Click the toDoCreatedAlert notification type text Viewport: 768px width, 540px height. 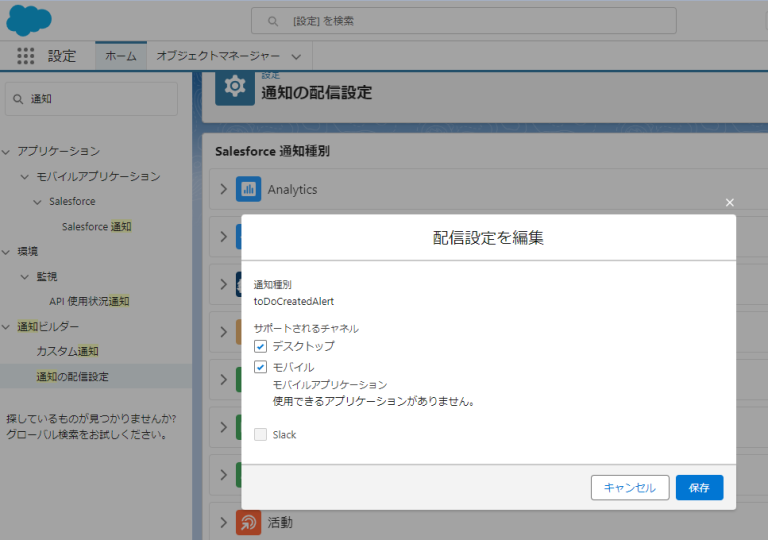(294, 301)
